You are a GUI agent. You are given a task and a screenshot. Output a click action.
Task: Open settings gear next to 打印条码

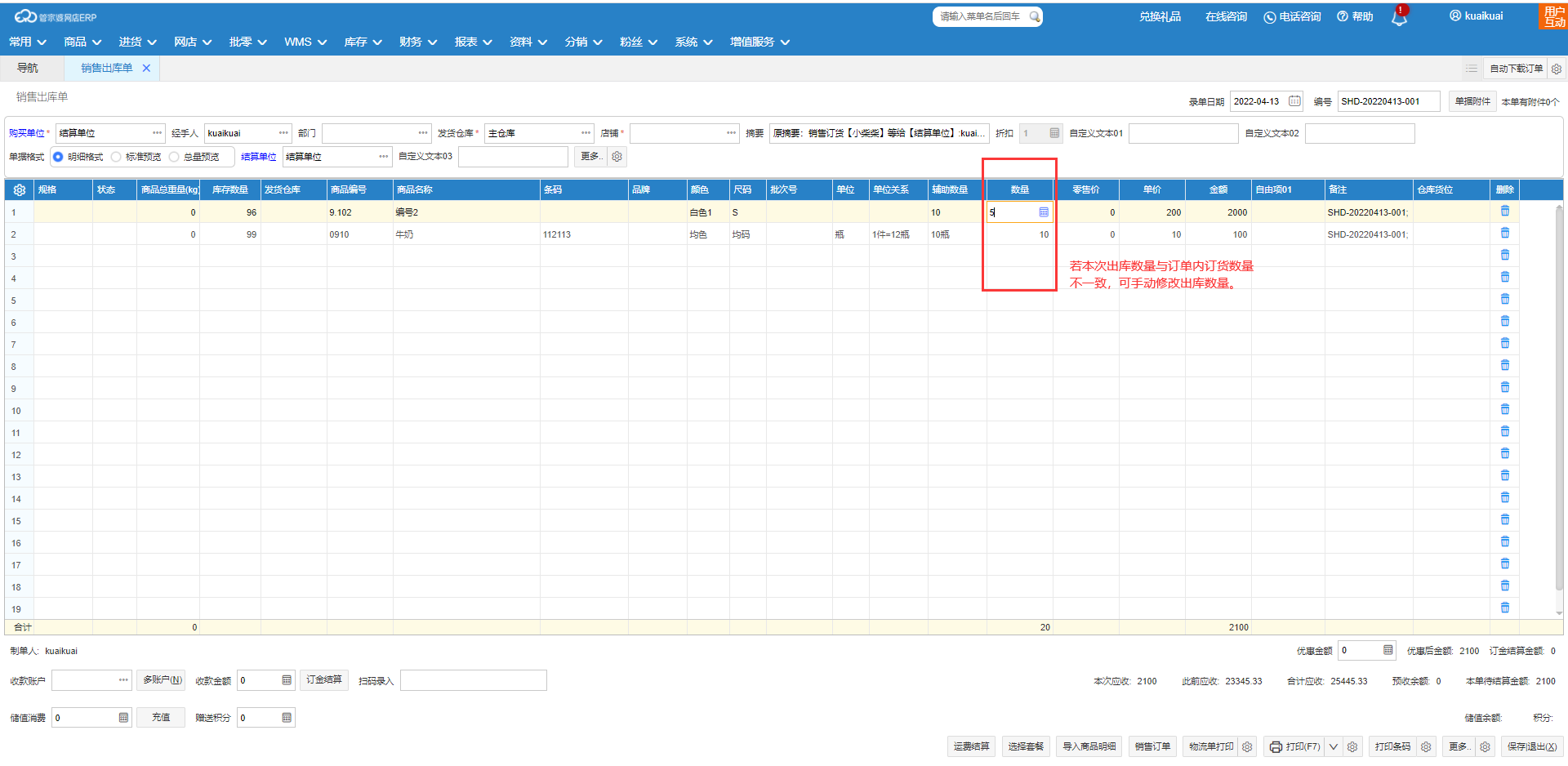point(1426,746)
